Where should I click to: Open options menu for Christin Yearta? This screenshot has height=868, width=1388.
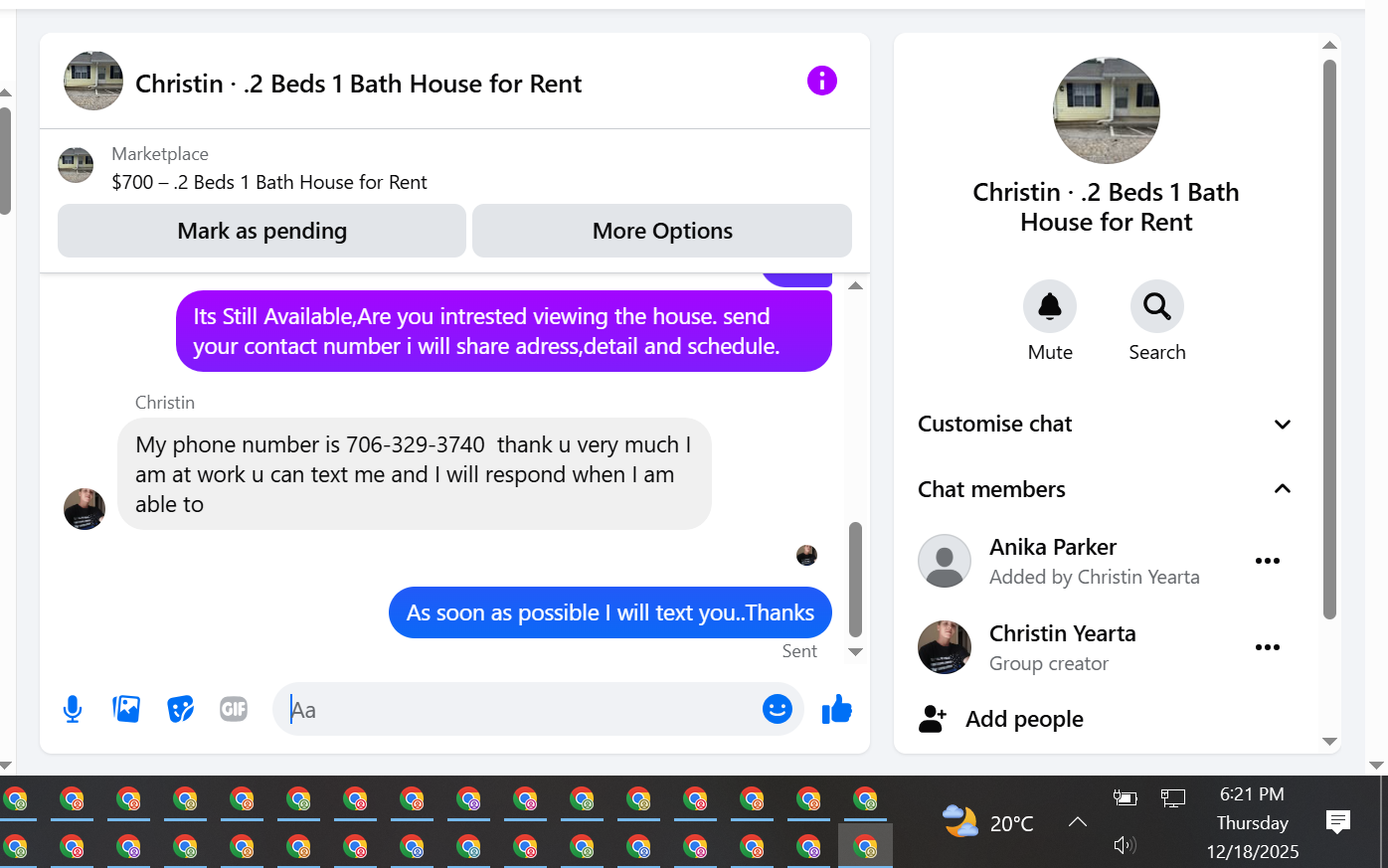[x=1268, y=647]
